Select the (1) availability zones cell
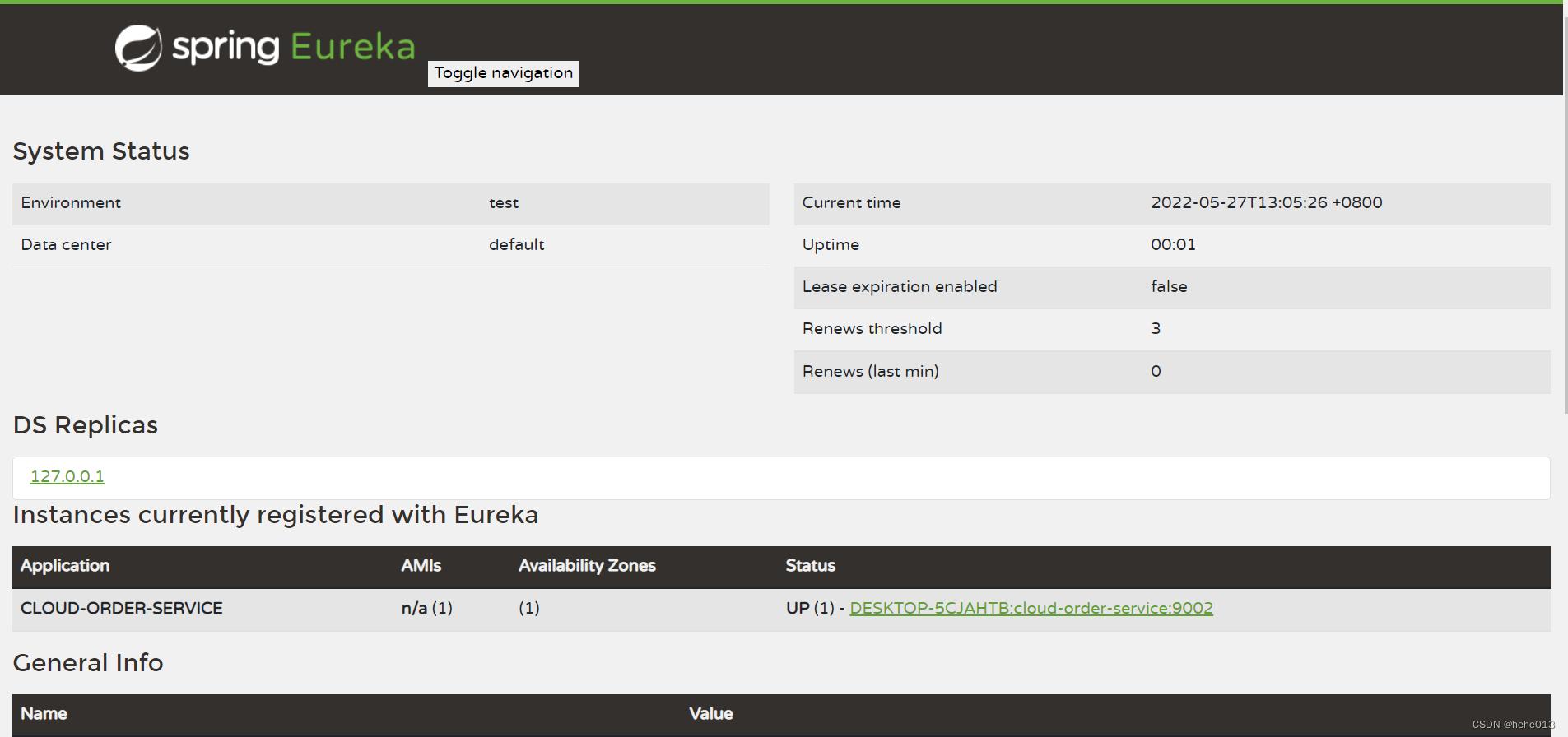This screenshot has height=737, width=1568. pos(529,609)
